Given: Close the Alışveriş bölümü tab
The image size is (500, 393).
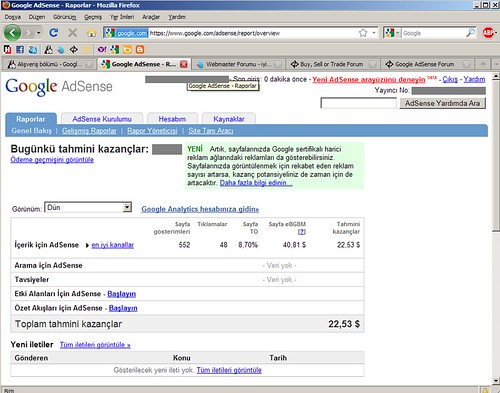Looking at the screenshot, I should coord(89,64).
